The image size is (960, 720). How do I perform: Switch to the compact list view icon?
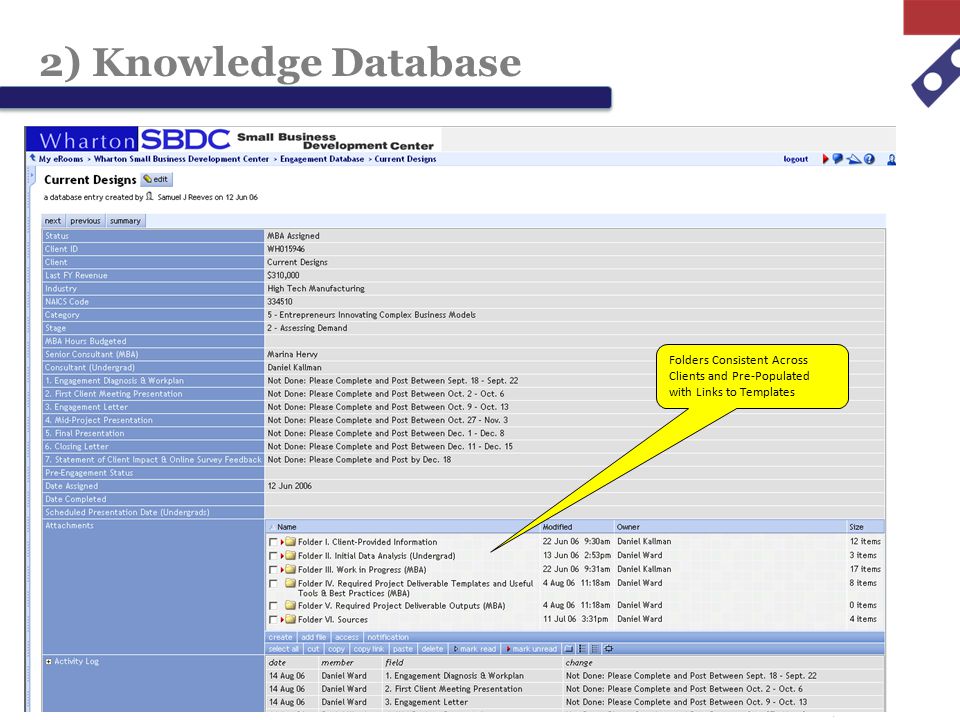click(x=595, y=649)
